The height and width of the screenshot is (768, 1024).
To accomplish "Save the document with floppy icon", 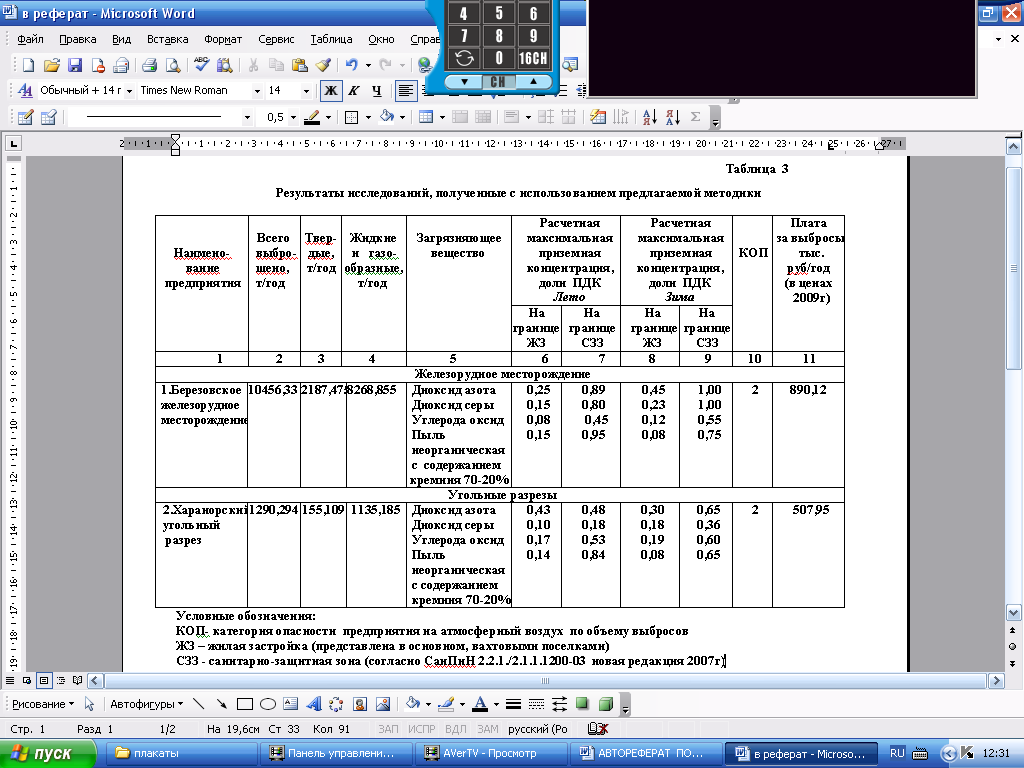I will point(75,65).
